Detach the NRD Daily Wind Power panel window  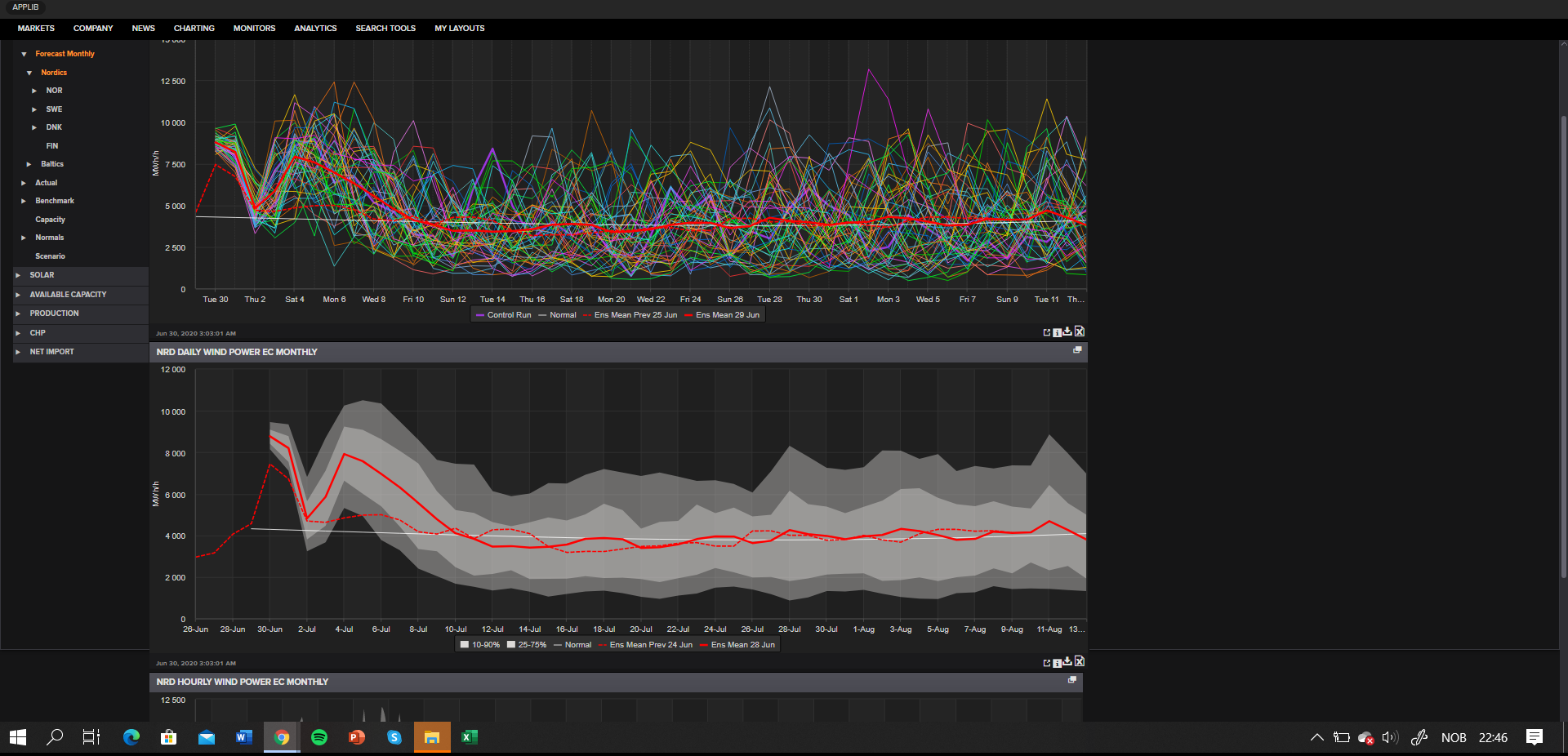[1077, 350]
